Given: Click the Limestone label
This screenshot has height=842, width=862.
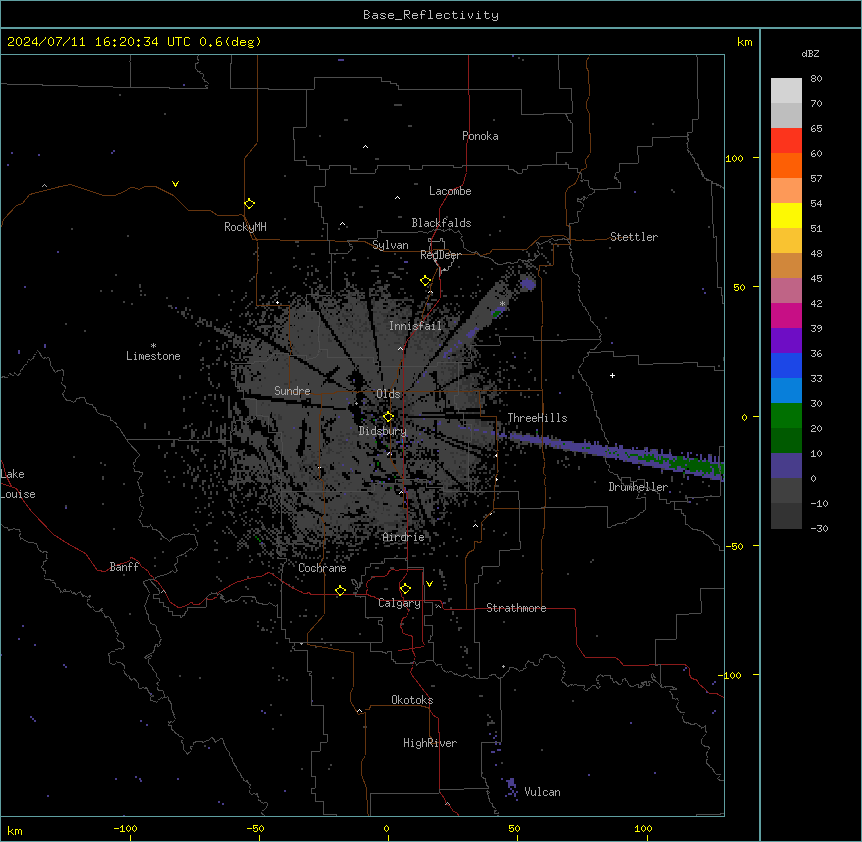Looking at the screenshot, I should 153,356.
